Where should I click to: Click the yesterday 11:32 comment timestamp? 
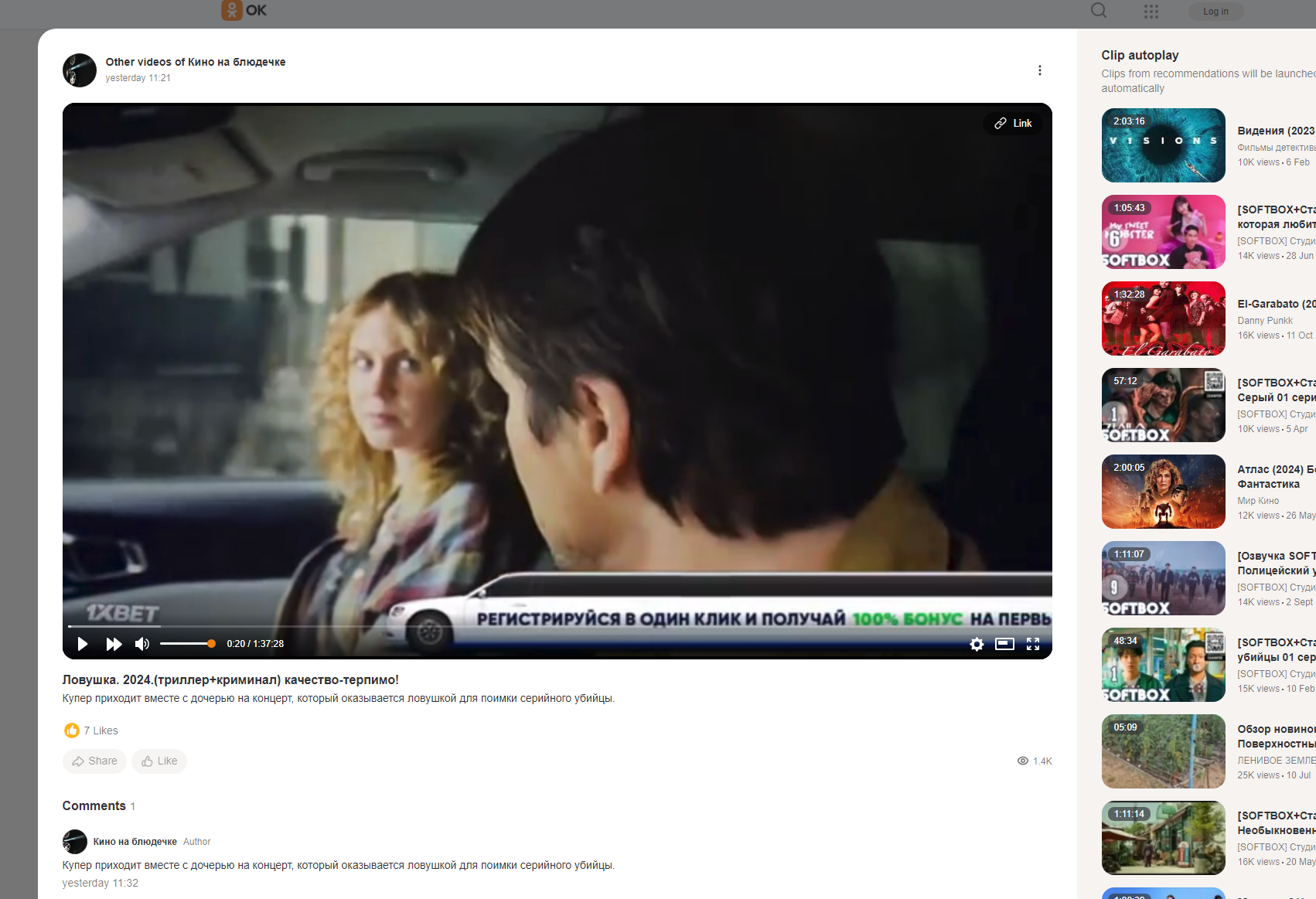tap(100, 883)
